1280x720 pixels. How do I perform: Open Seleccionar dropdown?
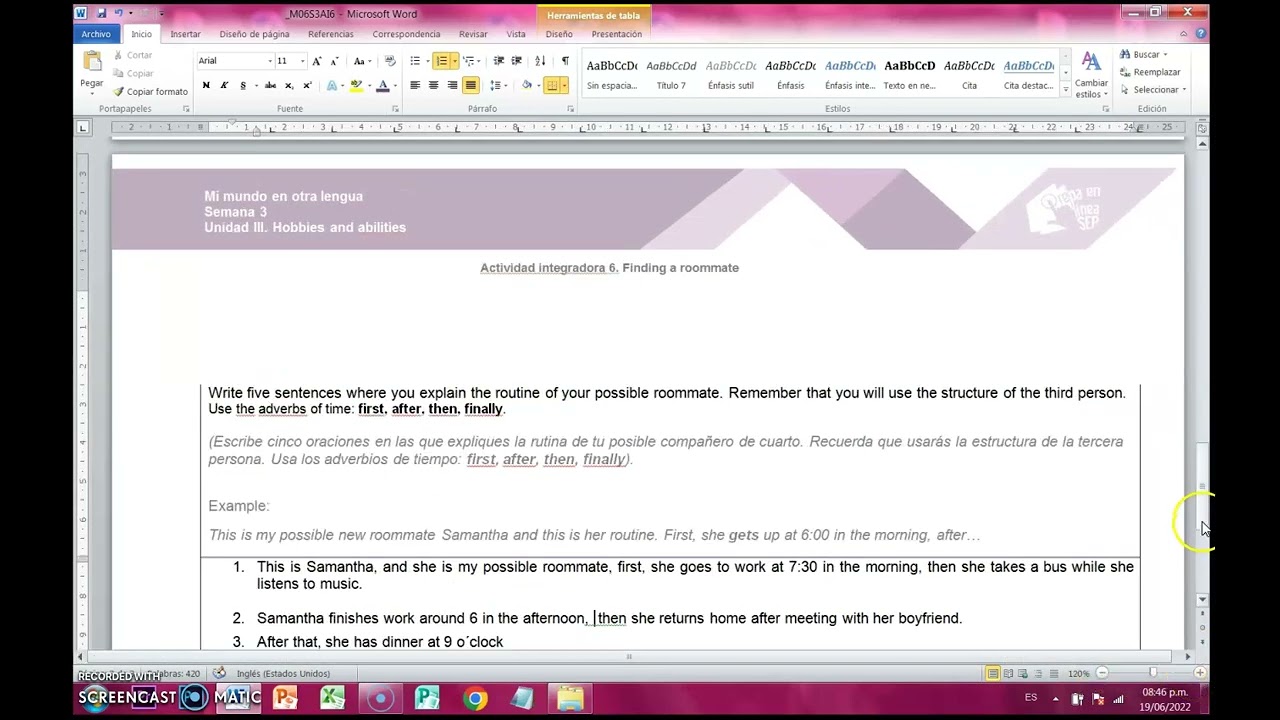click(x=1153, y=90)
